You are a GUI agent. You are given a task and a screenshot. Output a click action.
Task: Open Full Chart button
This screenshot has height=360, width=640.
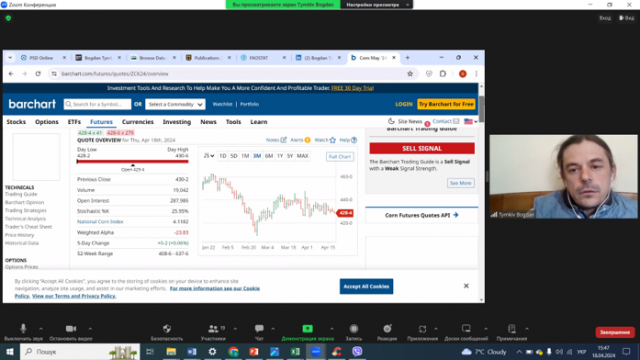(340, 157)
